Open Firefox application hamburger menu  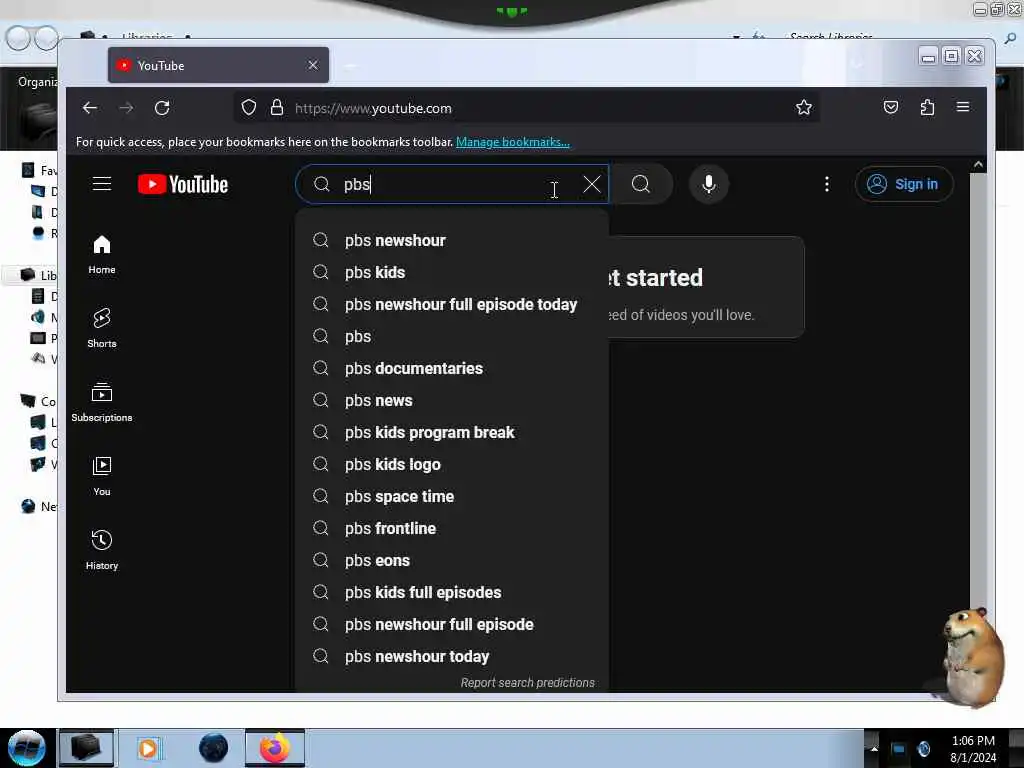point(963,108)
